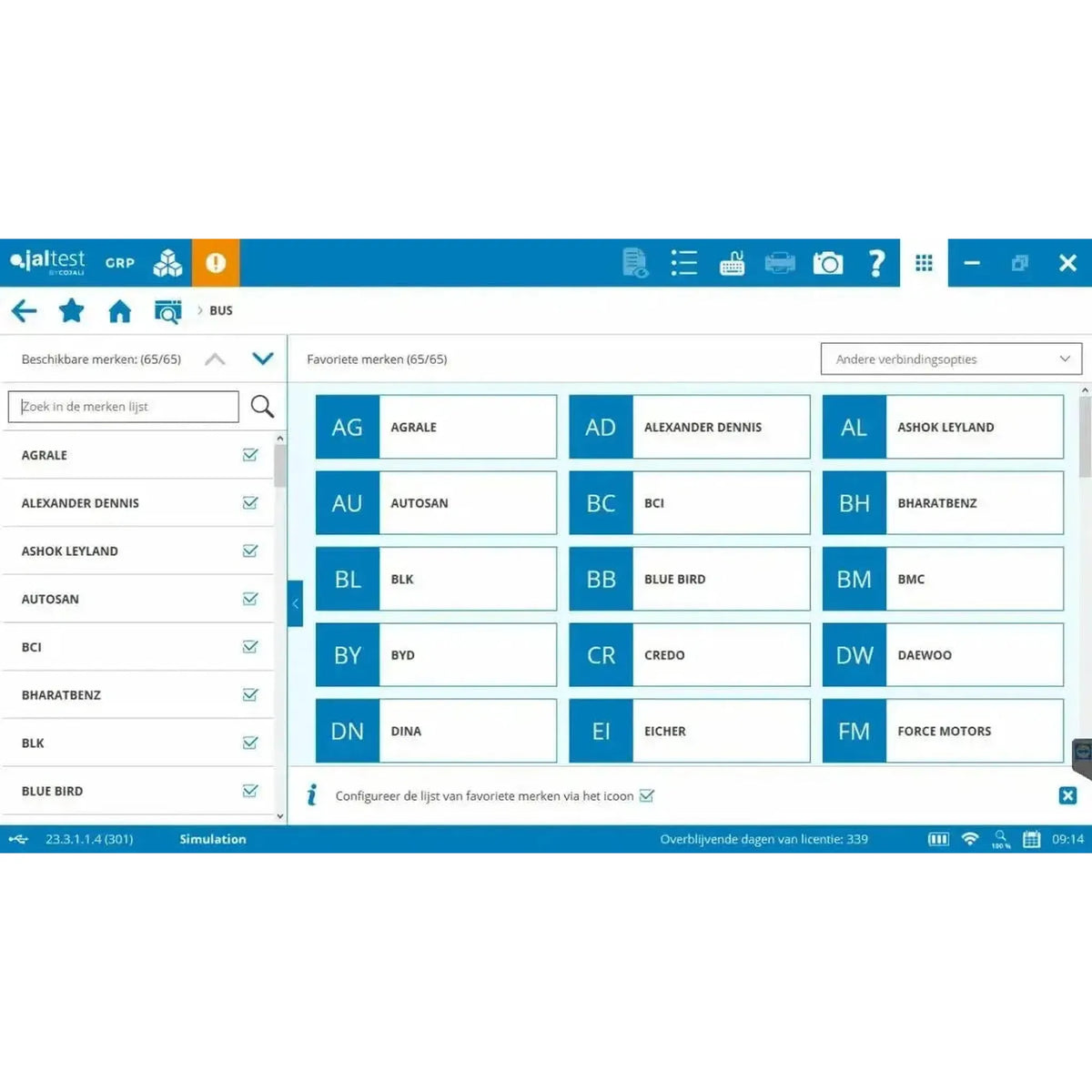Go to home screen icon
This screenshot has width=1092, height=1092.
119,311
